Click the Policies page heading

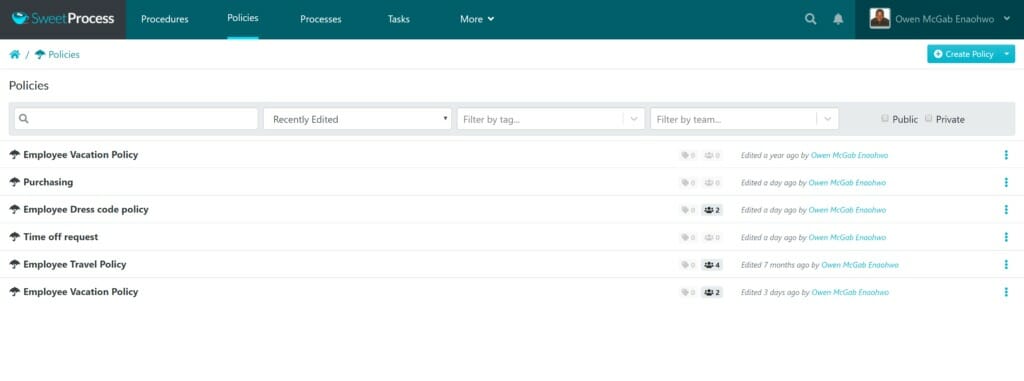[29, 86]
